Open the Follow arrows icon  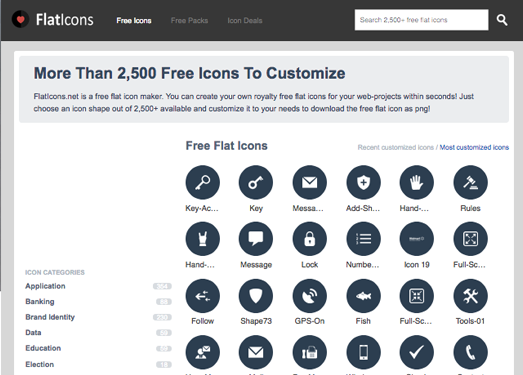coord(202,296)
